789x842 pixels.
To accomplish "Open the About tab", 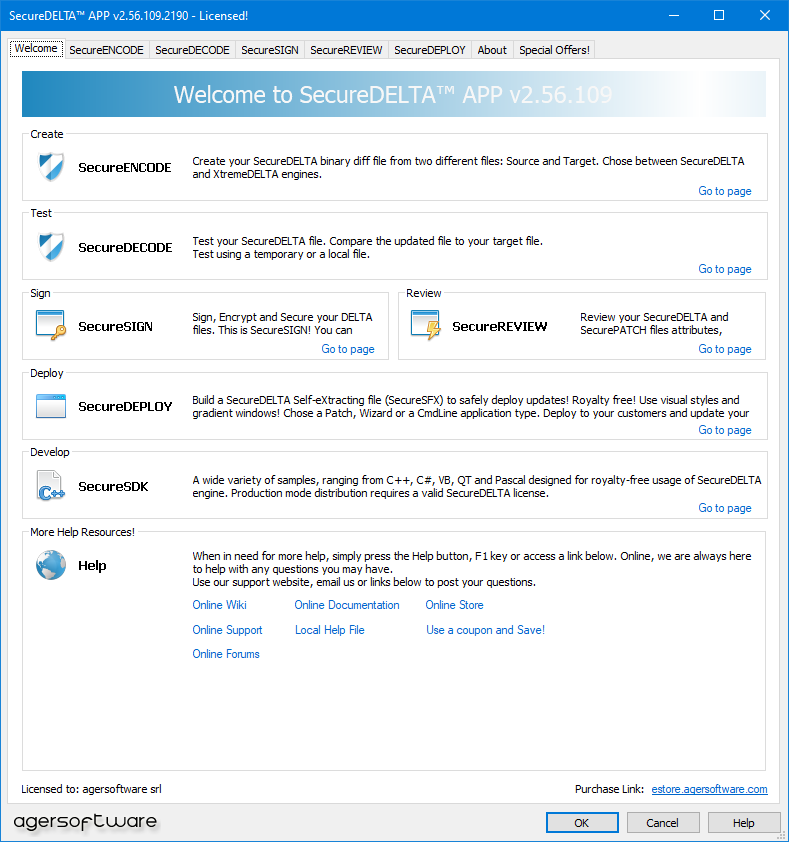I will [x=492, y=50].
